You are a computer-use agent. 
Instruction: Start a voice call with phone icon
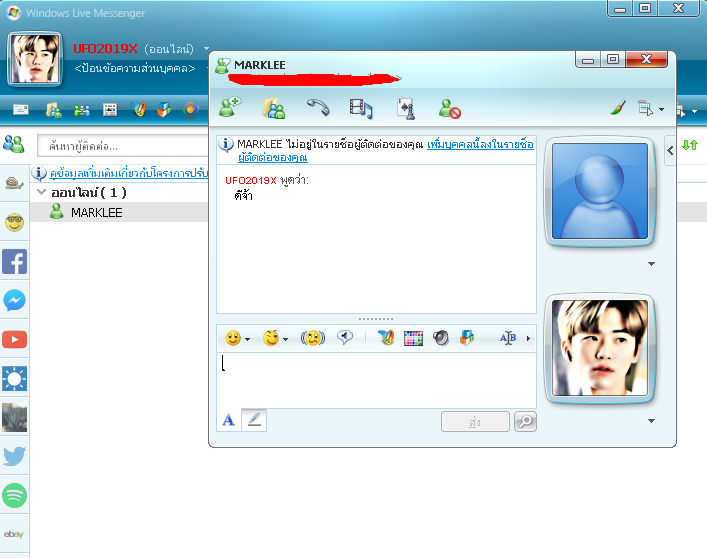318,107
